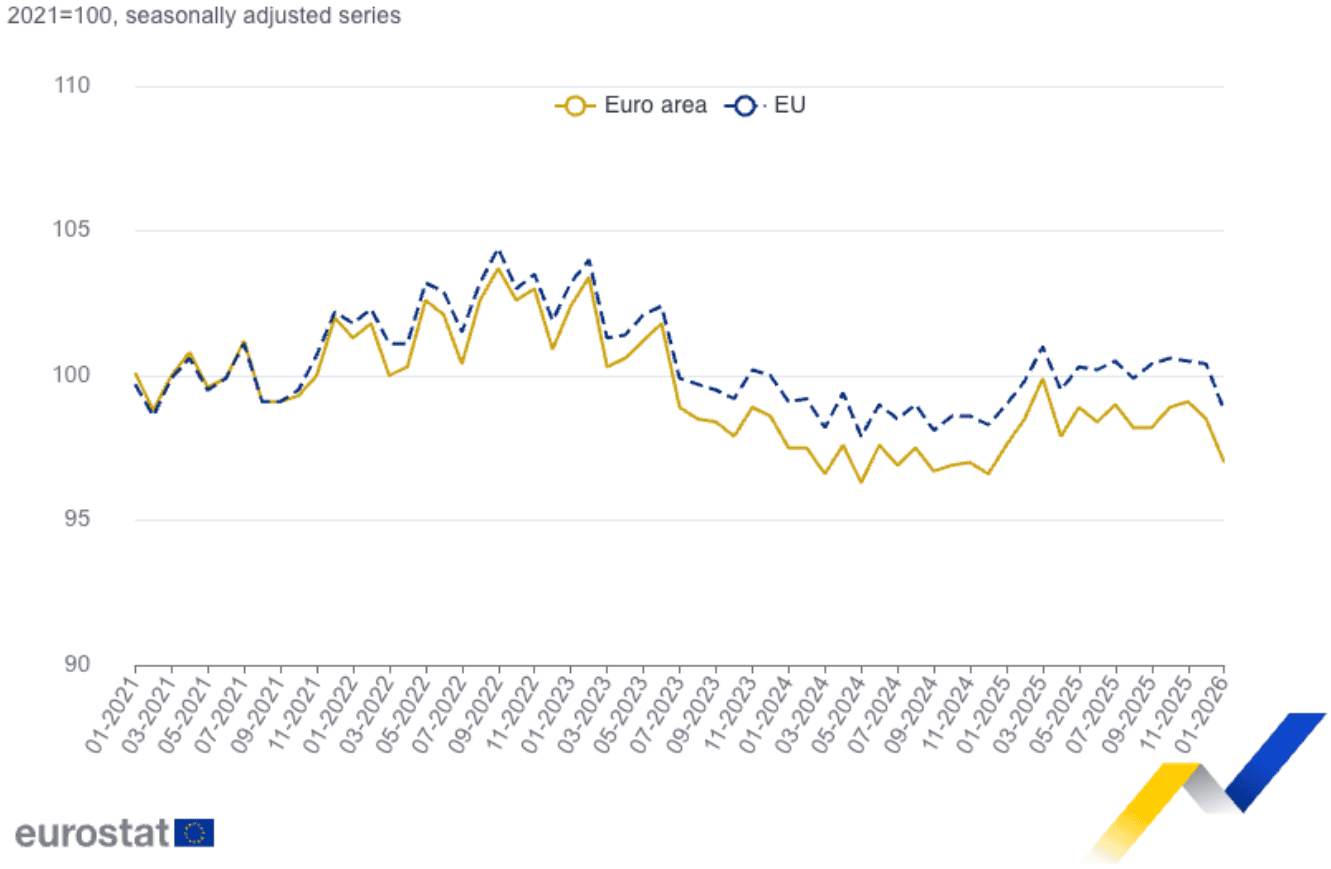Click the EU flag icon beside eurostat
Screen dimensions: 1331x869
[194, 832]
